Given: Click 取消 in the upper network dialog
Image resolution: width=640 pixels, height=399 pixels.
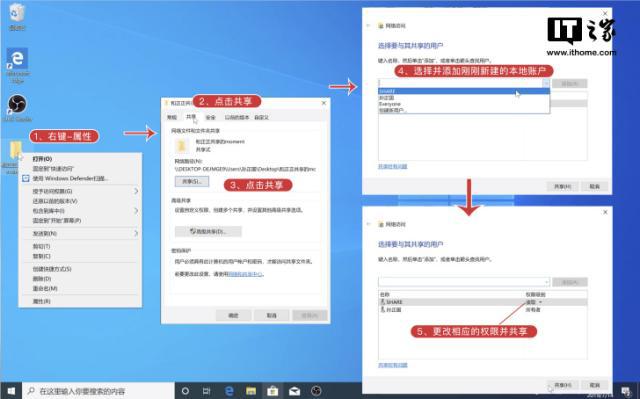Looking at the screenshot, I should 594,186.
